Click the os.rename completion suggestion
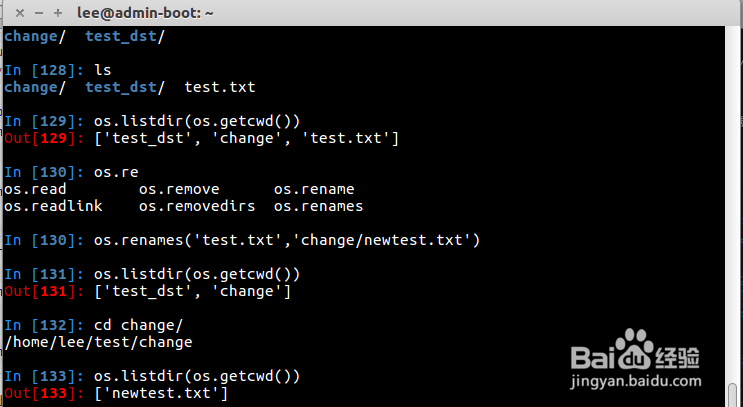This screenshot has width=743, height=407. [x=314, y=189]
